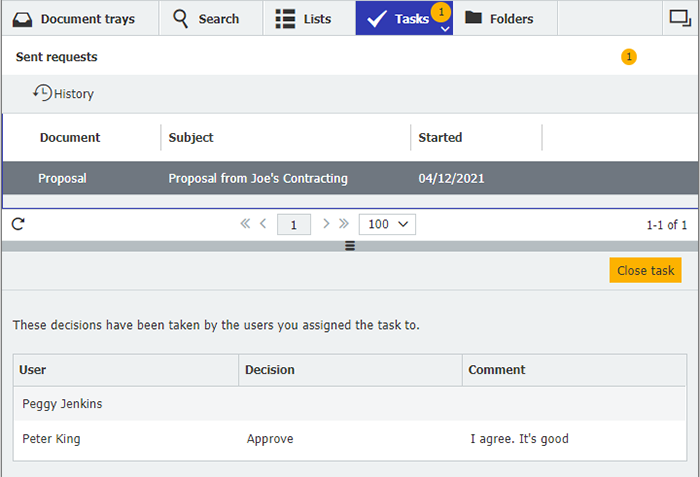Go to the next results page

tap(326, 224)
